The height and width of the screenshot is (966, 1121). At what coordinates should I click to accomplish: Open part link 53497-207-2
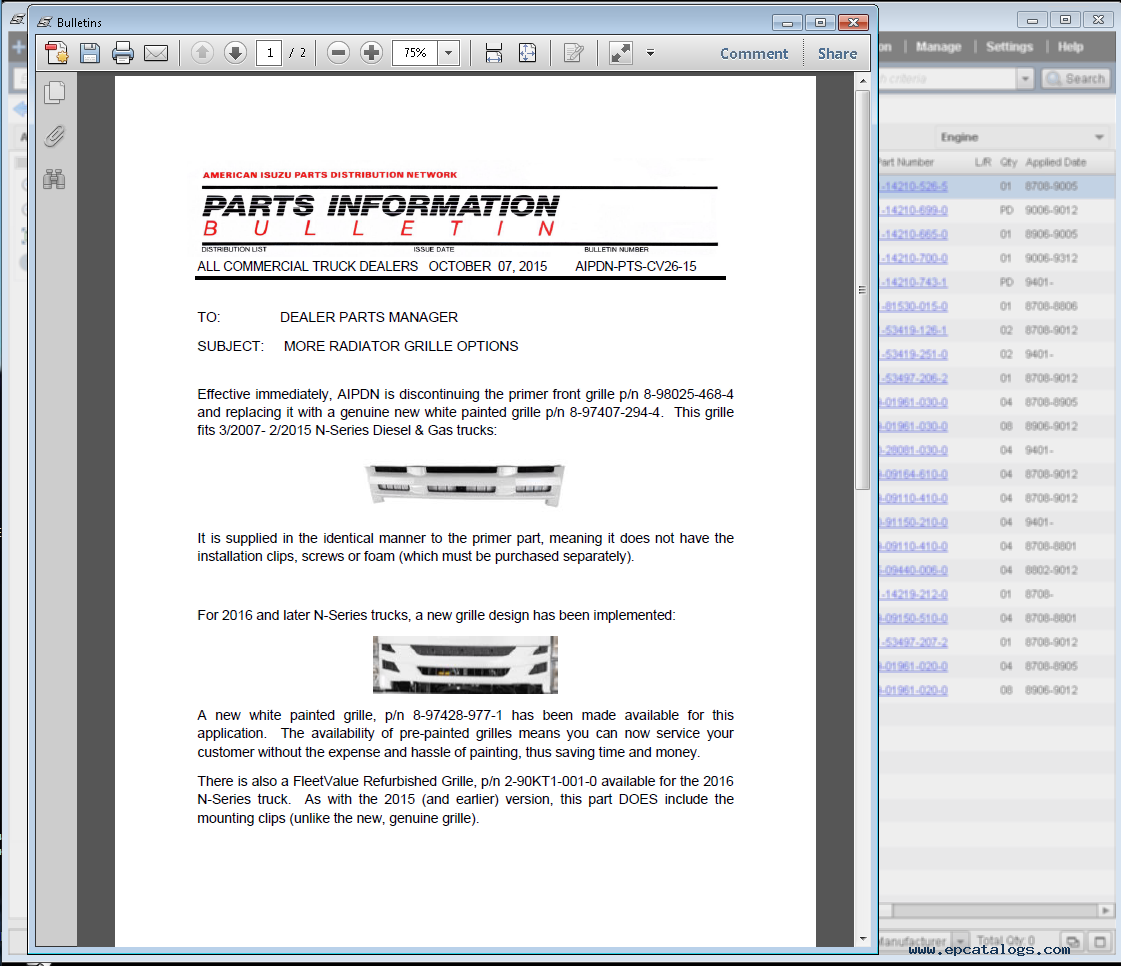pyautogui.click(x=914, y=642)
